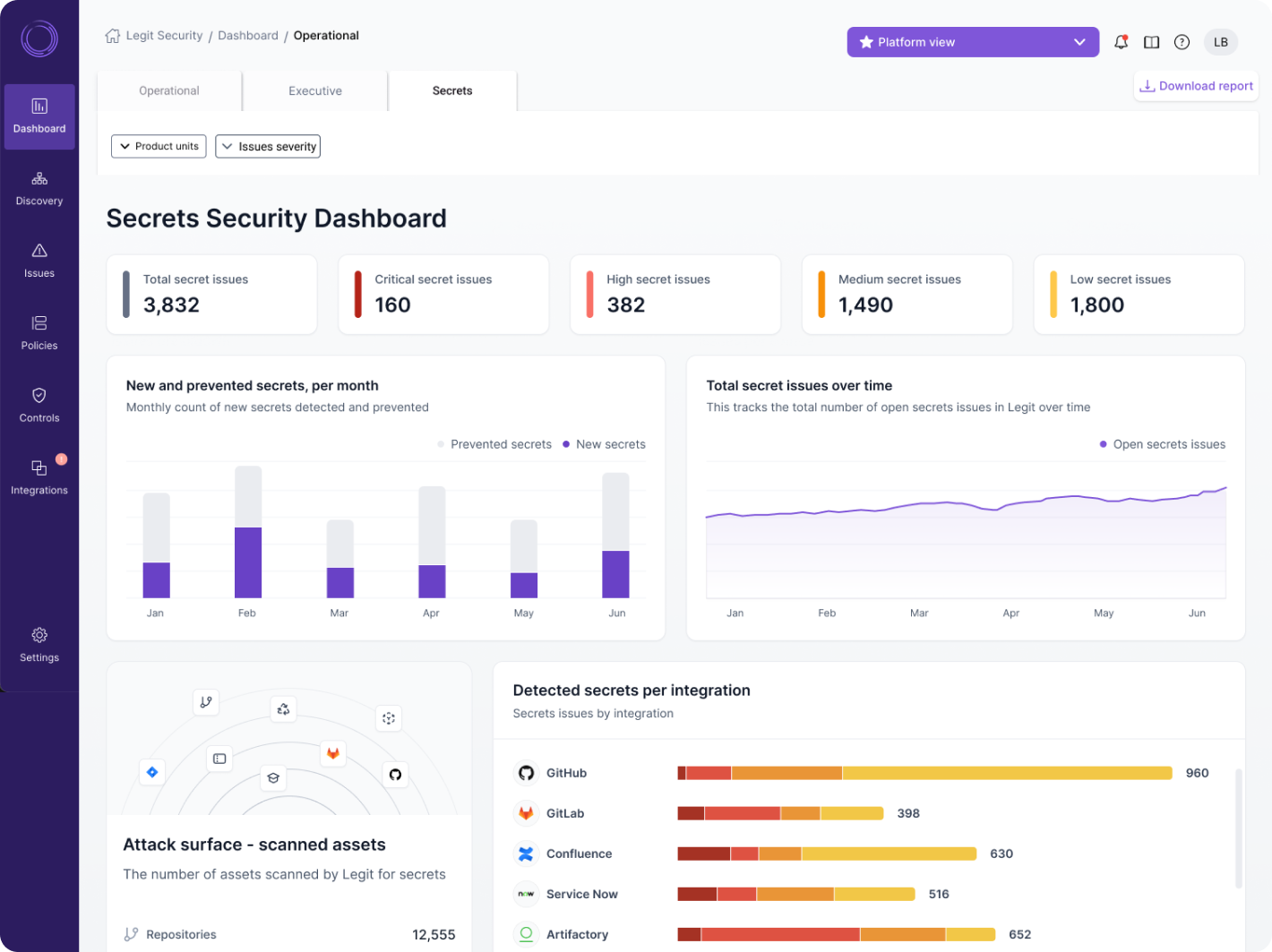Open the Platform view dropdown
Viewport: 1272px width, 952px height.
tap(972, 41)
